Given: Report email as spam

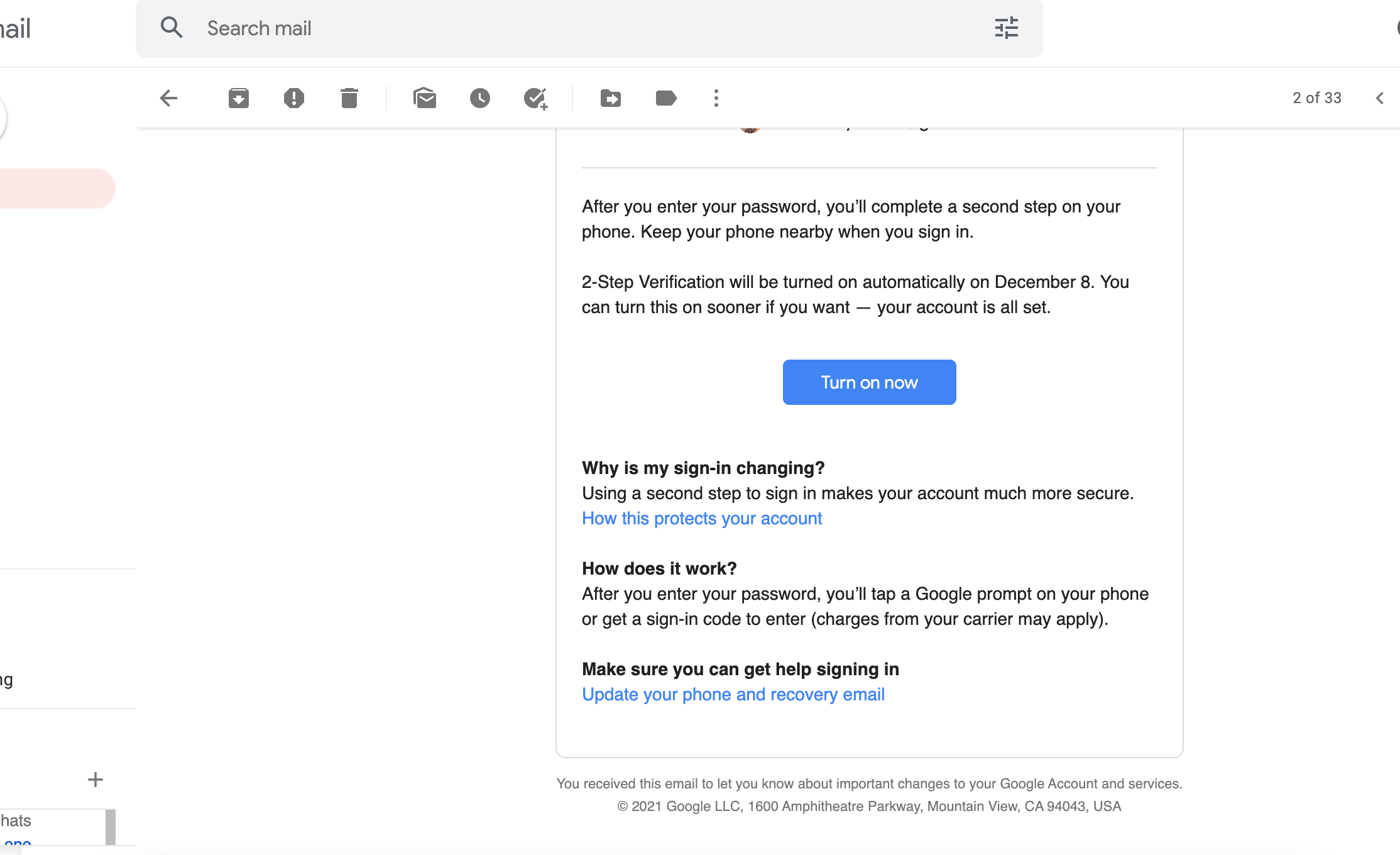Looking at the screenshot, I should [293, 97].
